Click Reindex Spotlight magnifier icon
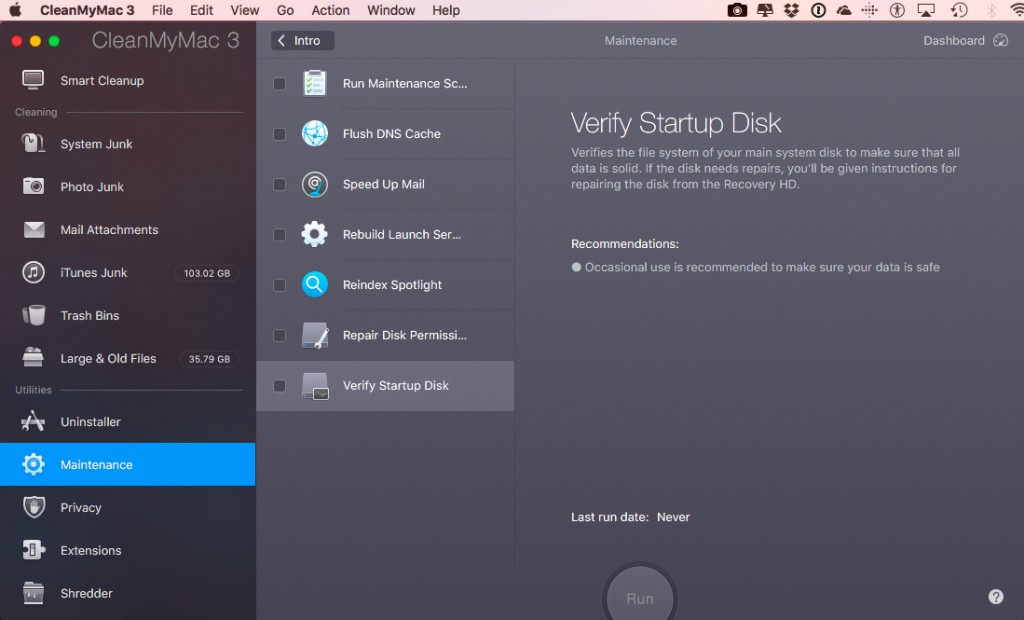Screen dimensions: 1024x620 click(315, 285)
